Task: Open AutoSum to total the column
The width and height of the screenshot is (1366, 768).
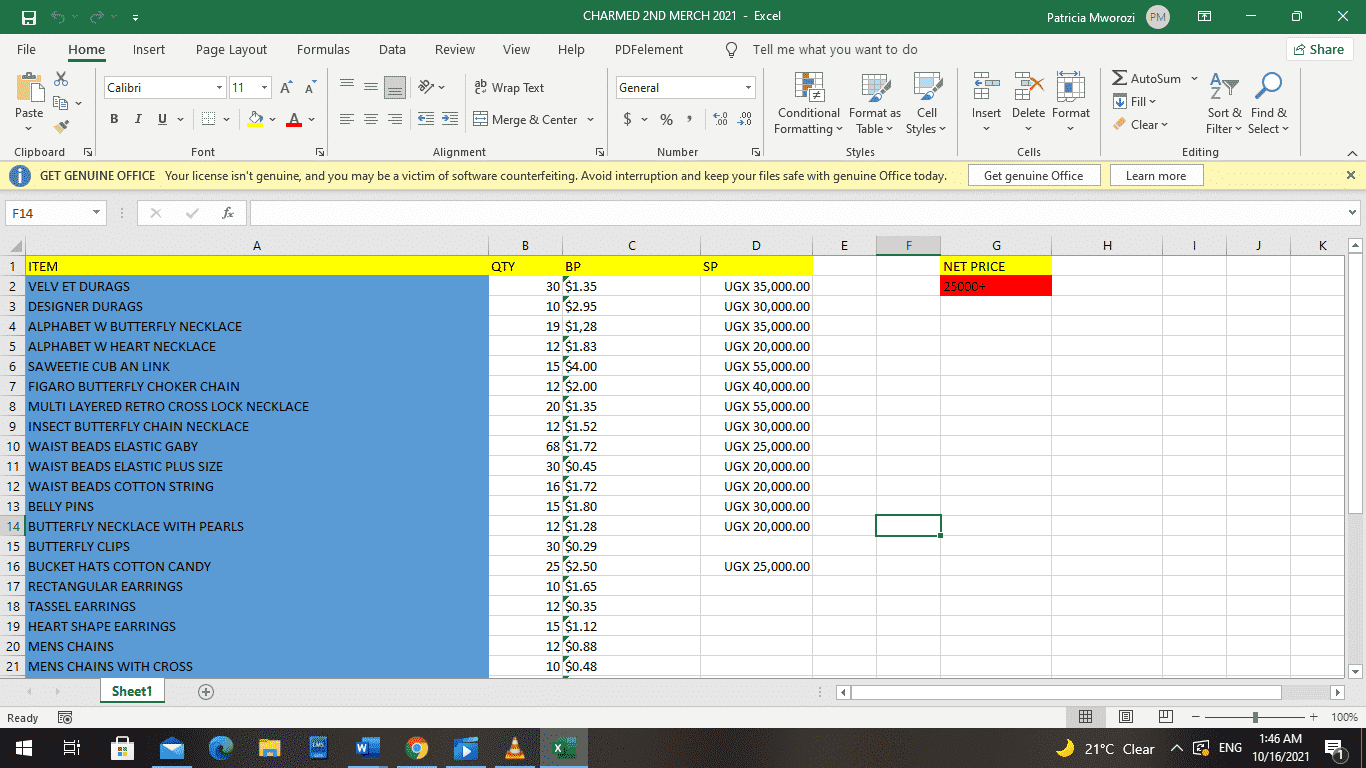Action: [1150, 78]
